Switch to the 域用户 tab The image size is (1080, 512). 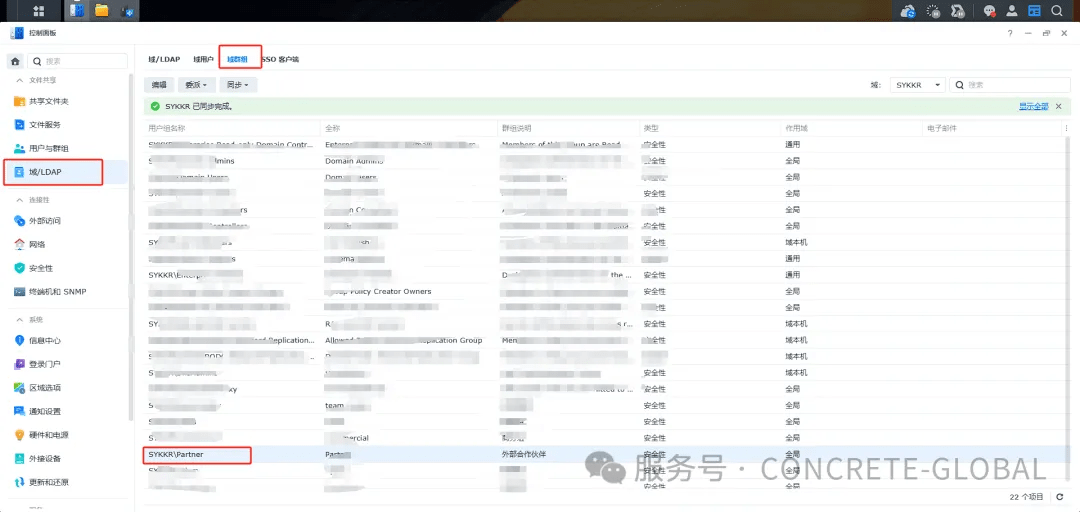(202, 59)
